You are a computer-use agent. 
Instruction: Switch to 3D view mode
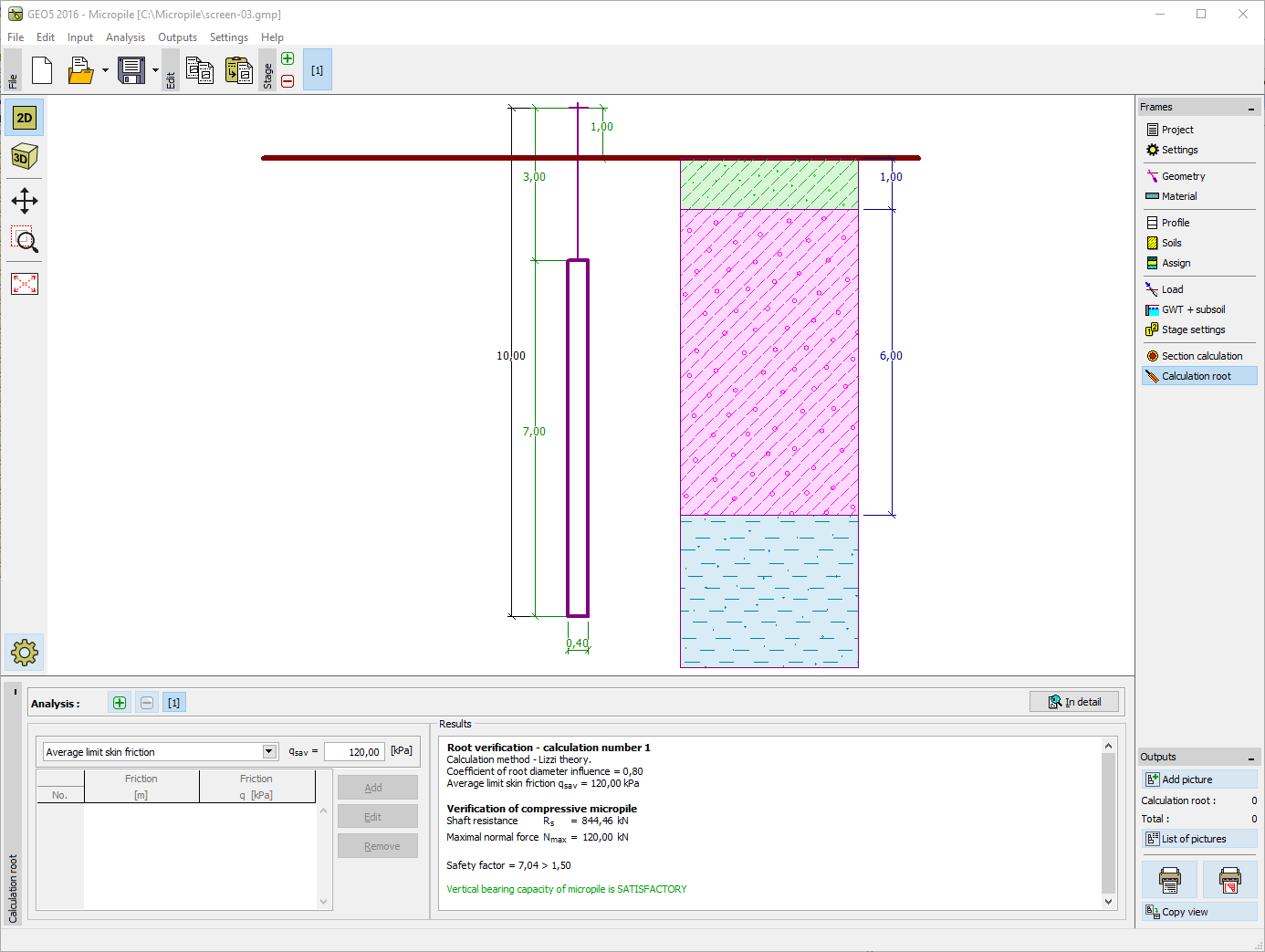click(x=25, y=157)
